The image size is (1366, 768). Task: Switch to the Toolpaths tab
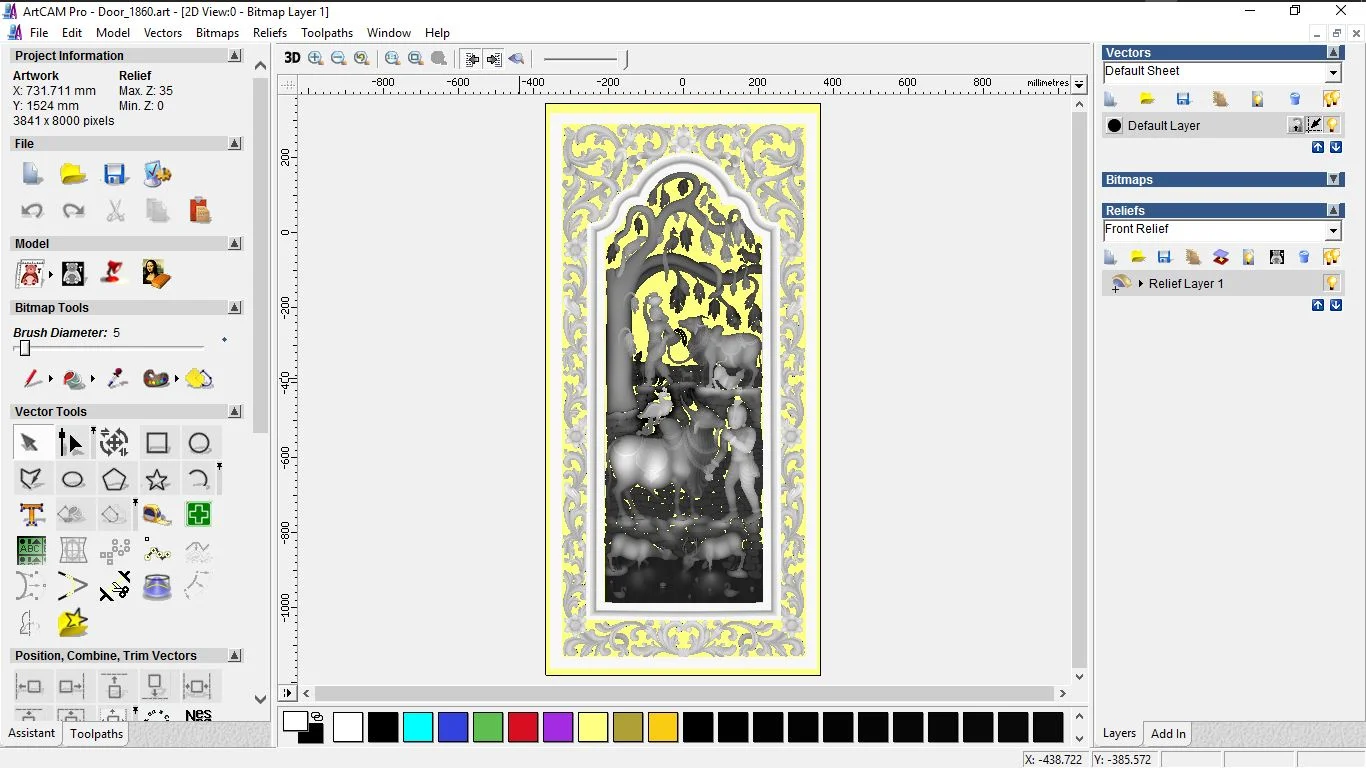pyautogui.click(x=96, y=733)
